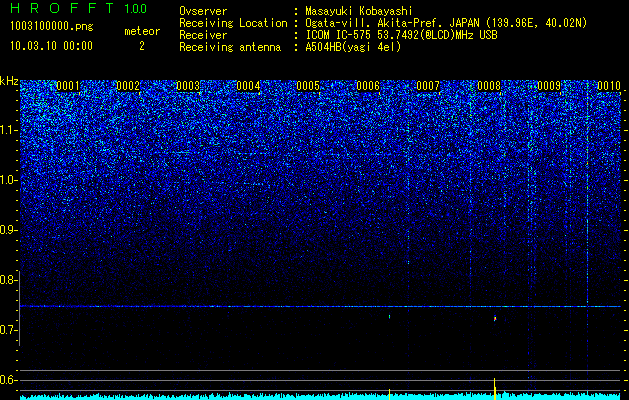The width and height of the screenshot is (629, 400).
Task: Click observer name Masayuki Kobayashi
Action: (x=359, y=11)
